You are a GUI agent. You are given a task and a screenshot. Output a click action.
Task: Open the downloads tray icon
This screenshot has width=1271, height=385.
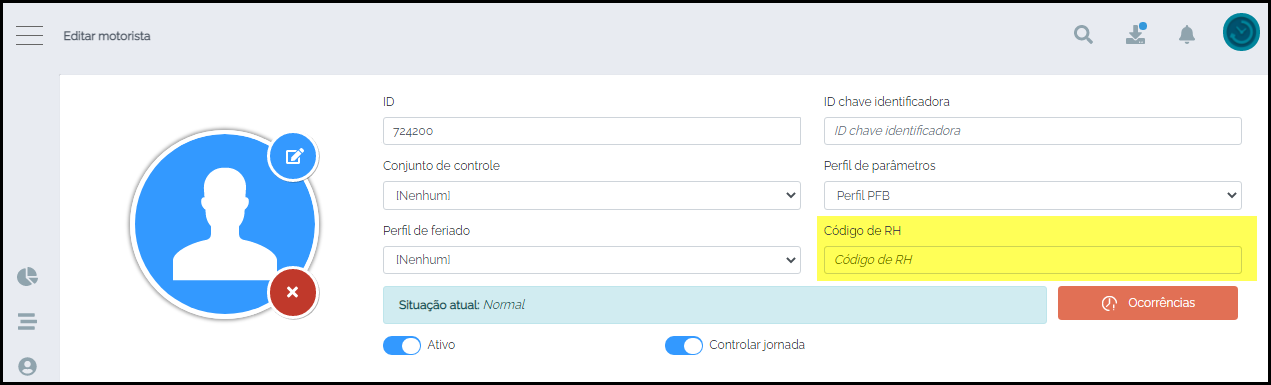(x=1135, y=34)
